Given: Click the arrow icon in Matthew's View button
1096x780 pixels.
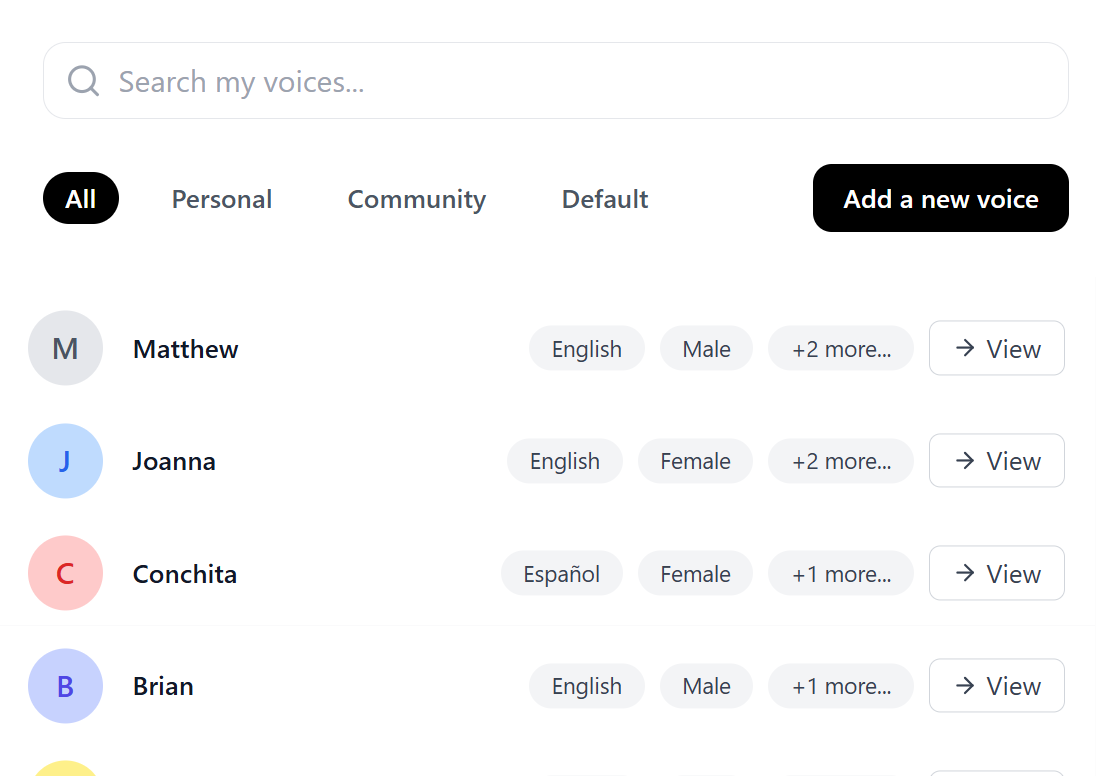Looking at the screenshot, I should point(965,348).
